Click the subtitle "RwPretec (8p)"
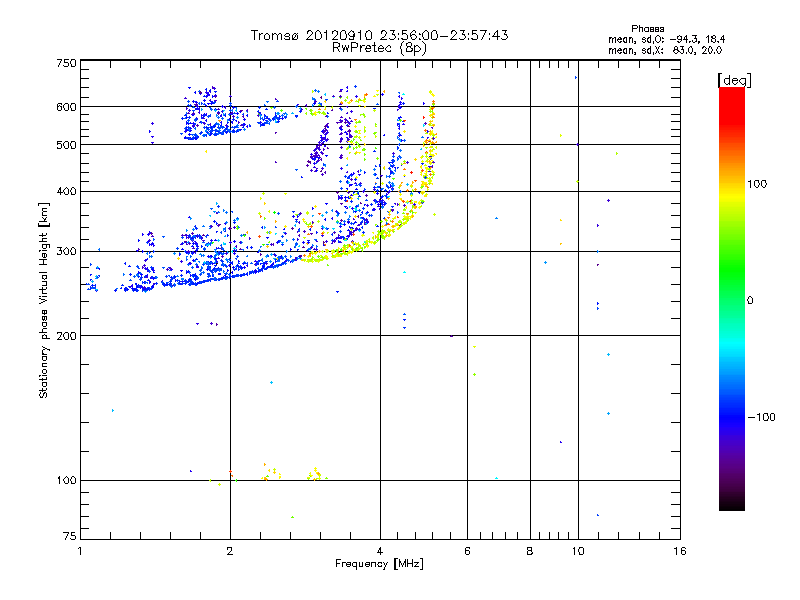The height and width of the screenshot is (600, 800). point(379,48)
